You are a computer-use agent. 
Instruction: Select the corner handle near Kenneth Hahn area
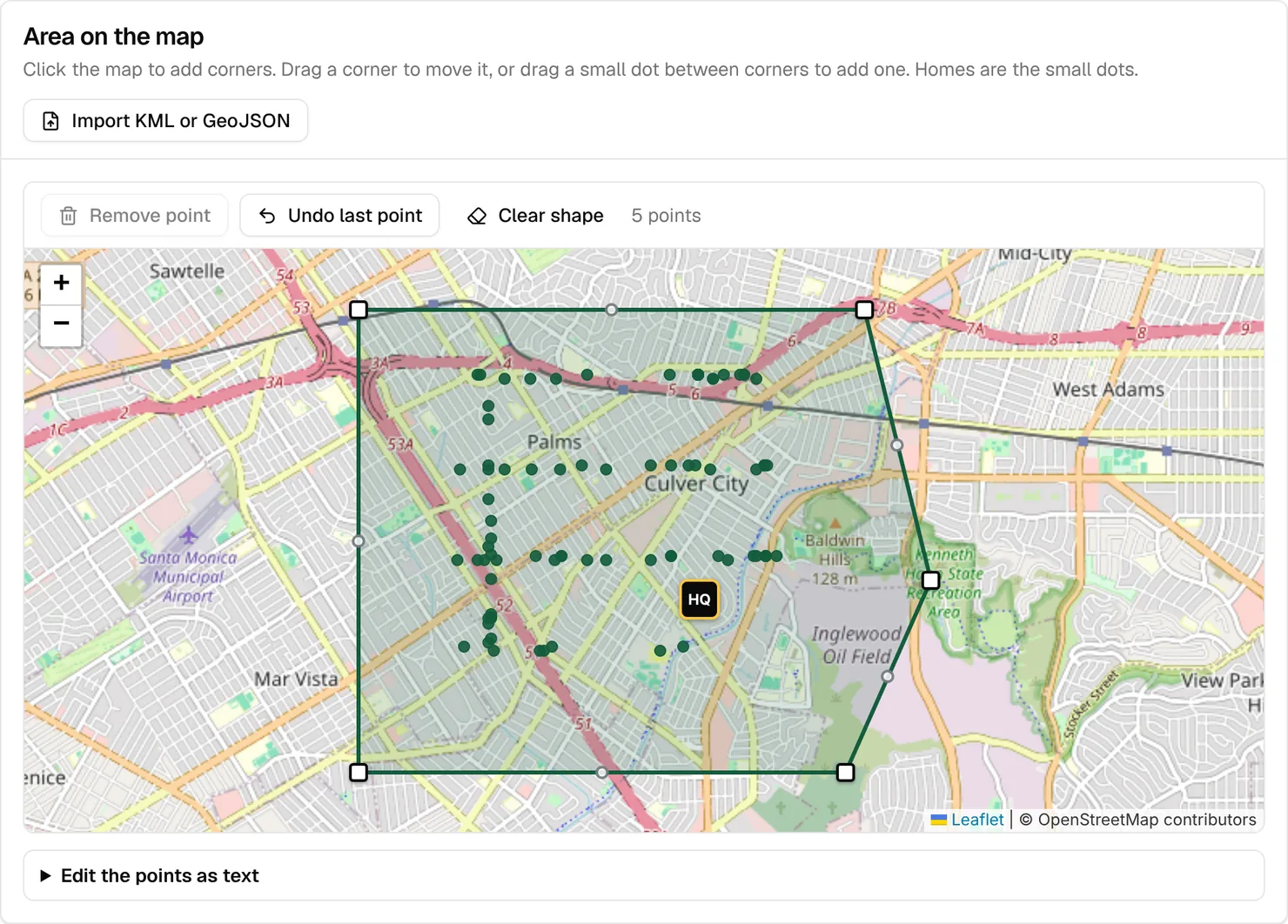pyautogui.click(x=930, y=579)
